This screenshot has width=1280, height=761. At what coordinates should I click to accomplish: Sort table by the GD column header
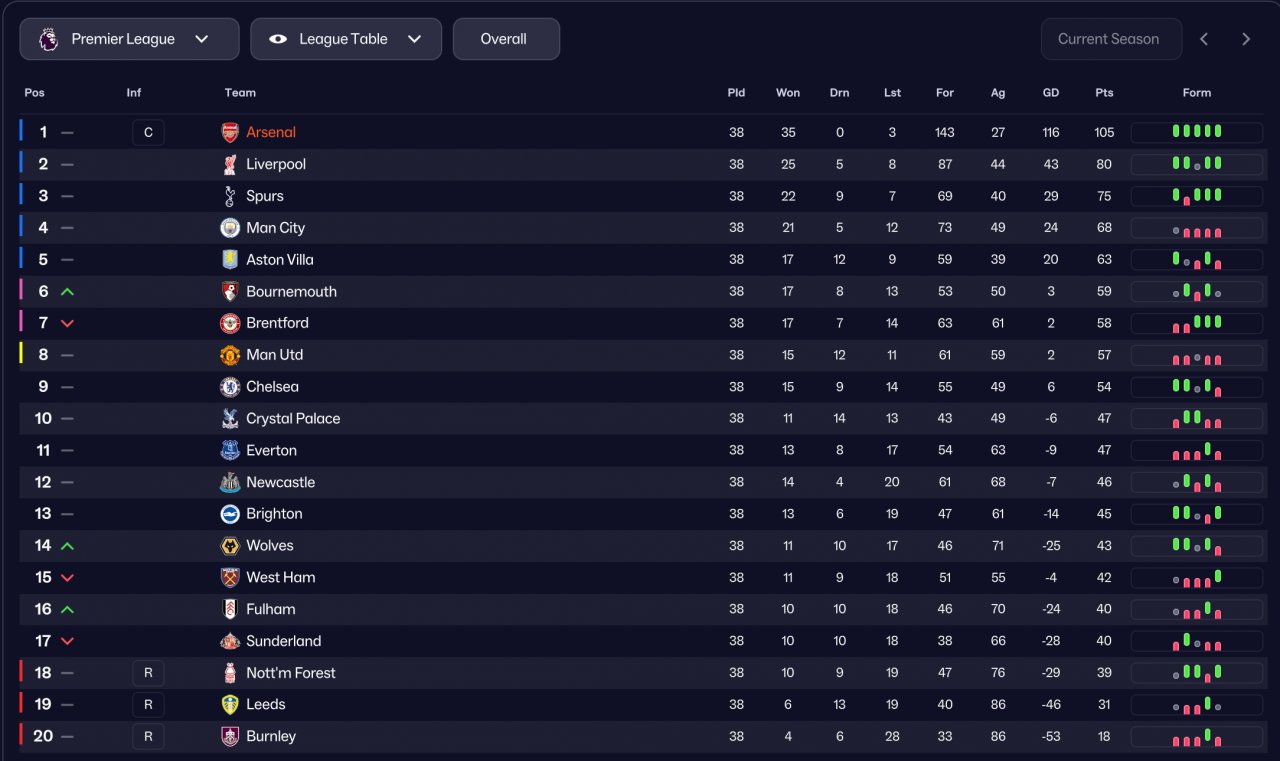point(1051,93)
